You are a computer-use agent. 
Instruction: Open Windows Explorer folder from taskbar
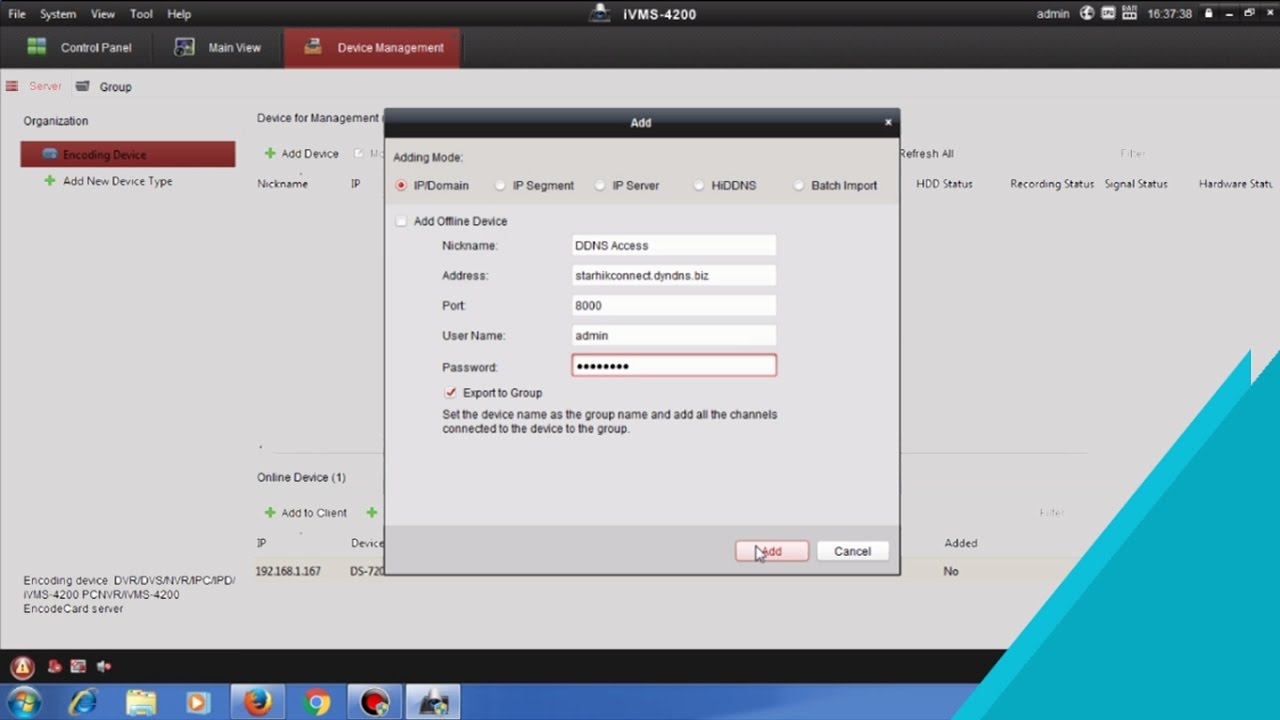[141, 702]
